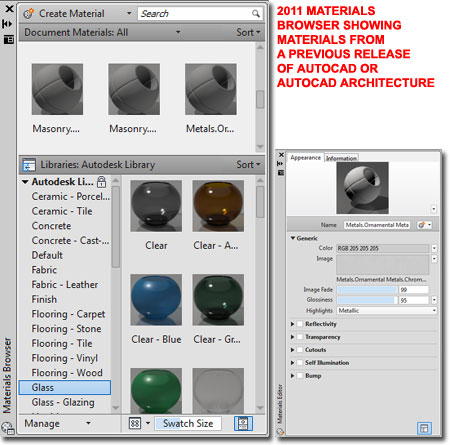Open preview options dropdown arrow

[x=434, y=209]
